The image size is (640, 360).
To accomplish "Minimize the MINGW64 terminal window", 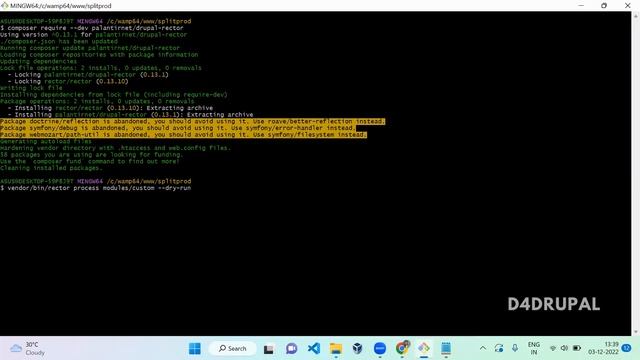I will coord(581,5).
